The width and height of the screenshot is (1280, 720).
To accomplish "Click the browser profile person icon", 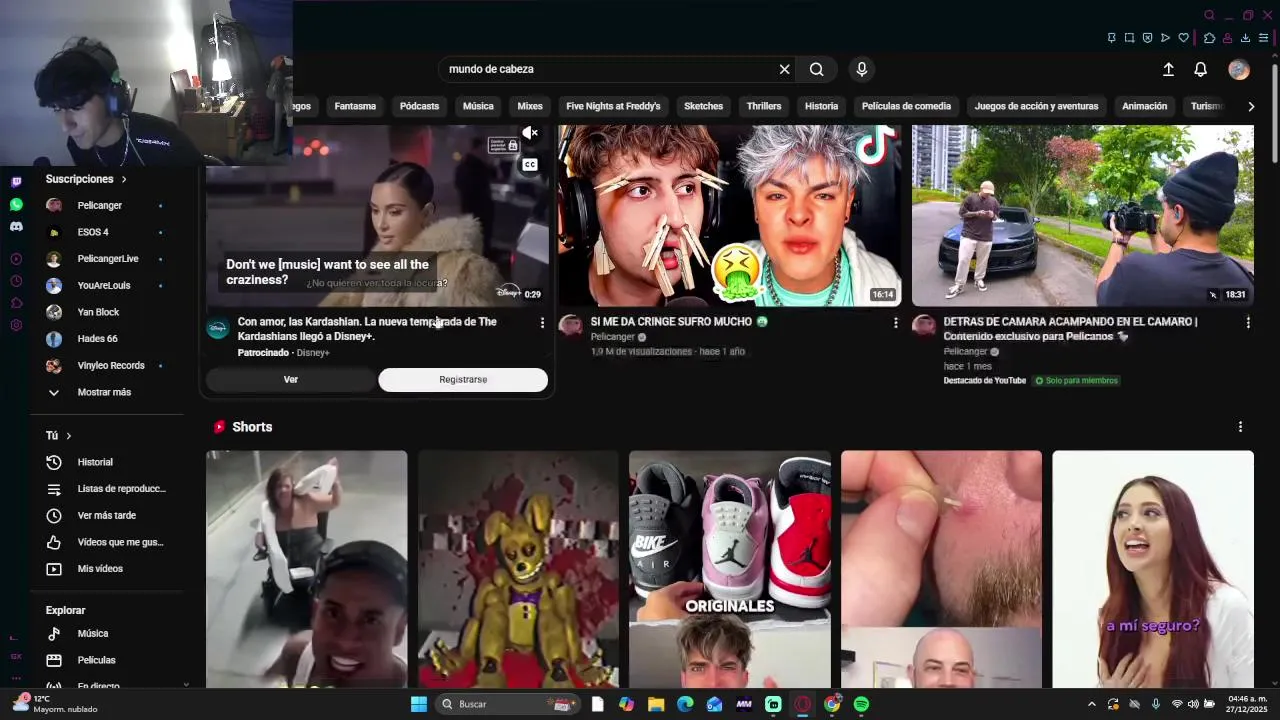I will click(1227, 38).
